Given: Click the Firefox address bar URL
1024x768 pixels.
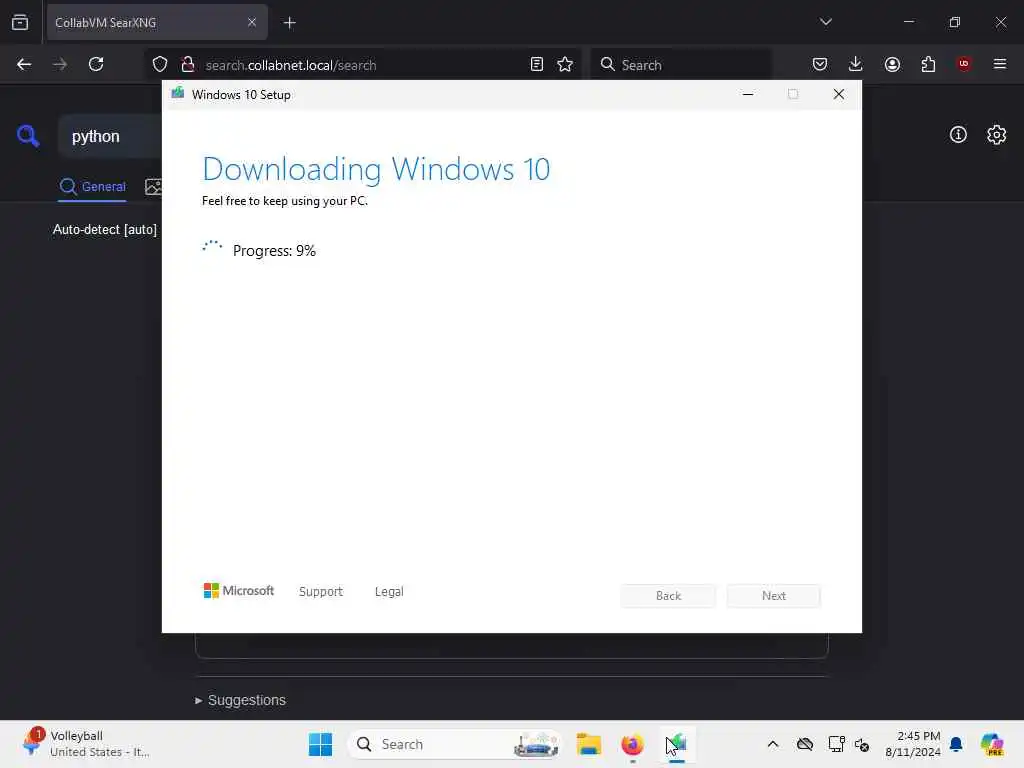Looking at the screenshot, I should tap(291, 65).
